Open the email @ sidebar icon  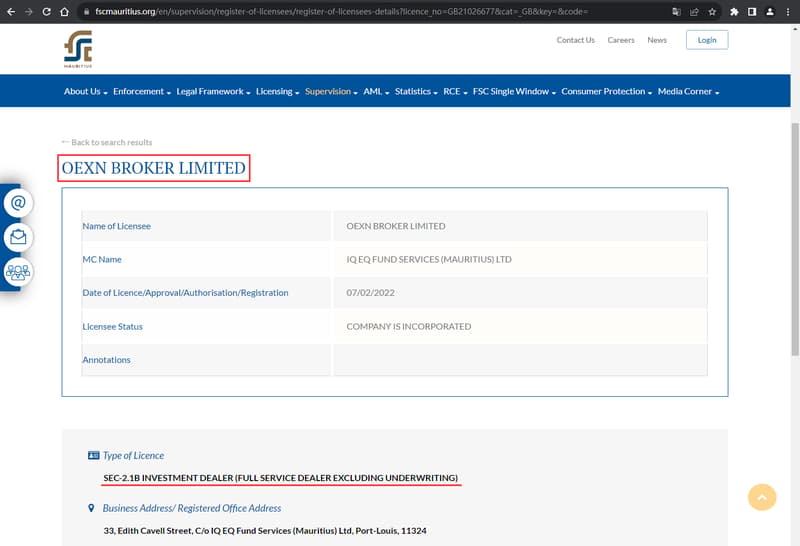click(x=18, y=203)
